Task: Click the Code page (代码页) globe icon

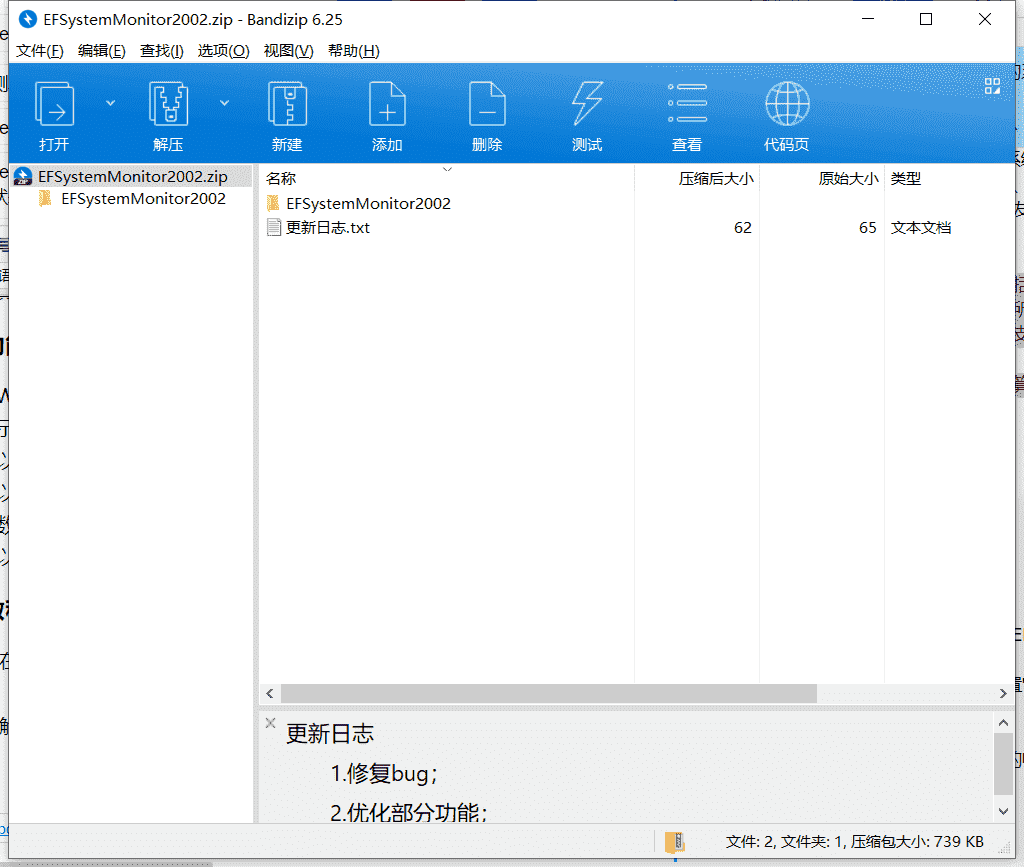Action: pyautogui.click(x=787, y=104)
